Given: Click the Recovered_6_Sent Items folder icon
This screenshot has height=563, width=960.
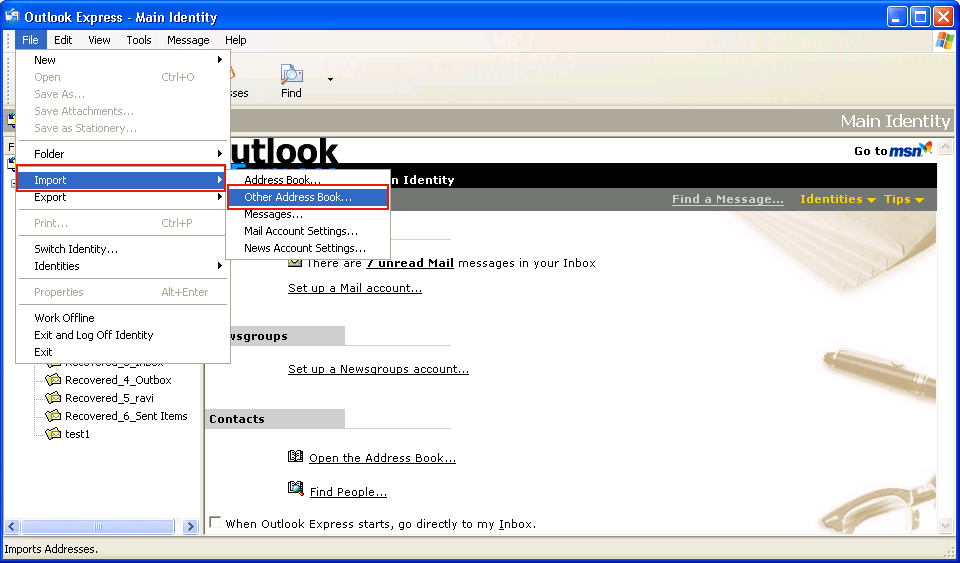Looking at the screenshot, I should point(54,416).
